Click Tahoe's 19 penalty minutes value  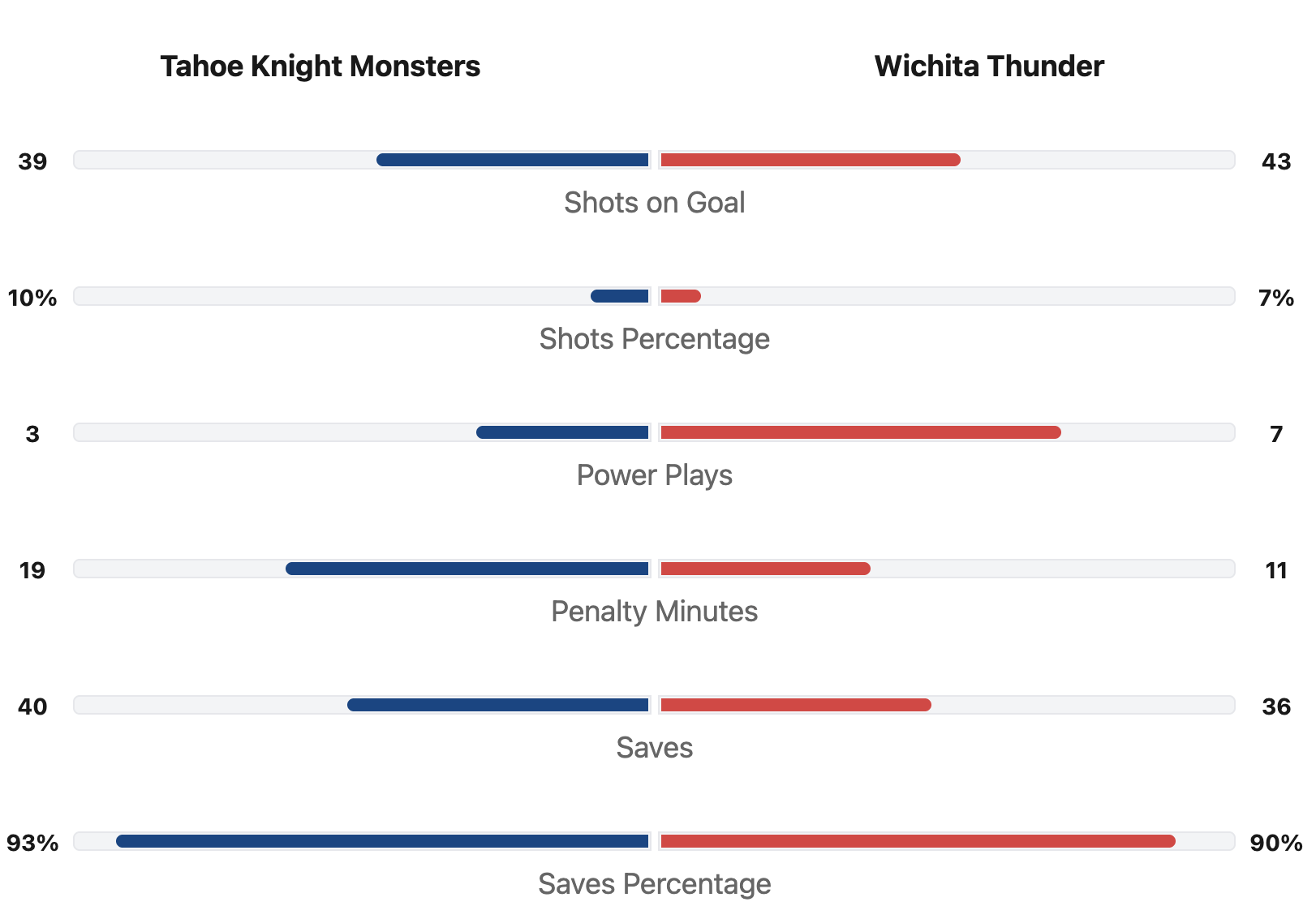coord(32,570)
